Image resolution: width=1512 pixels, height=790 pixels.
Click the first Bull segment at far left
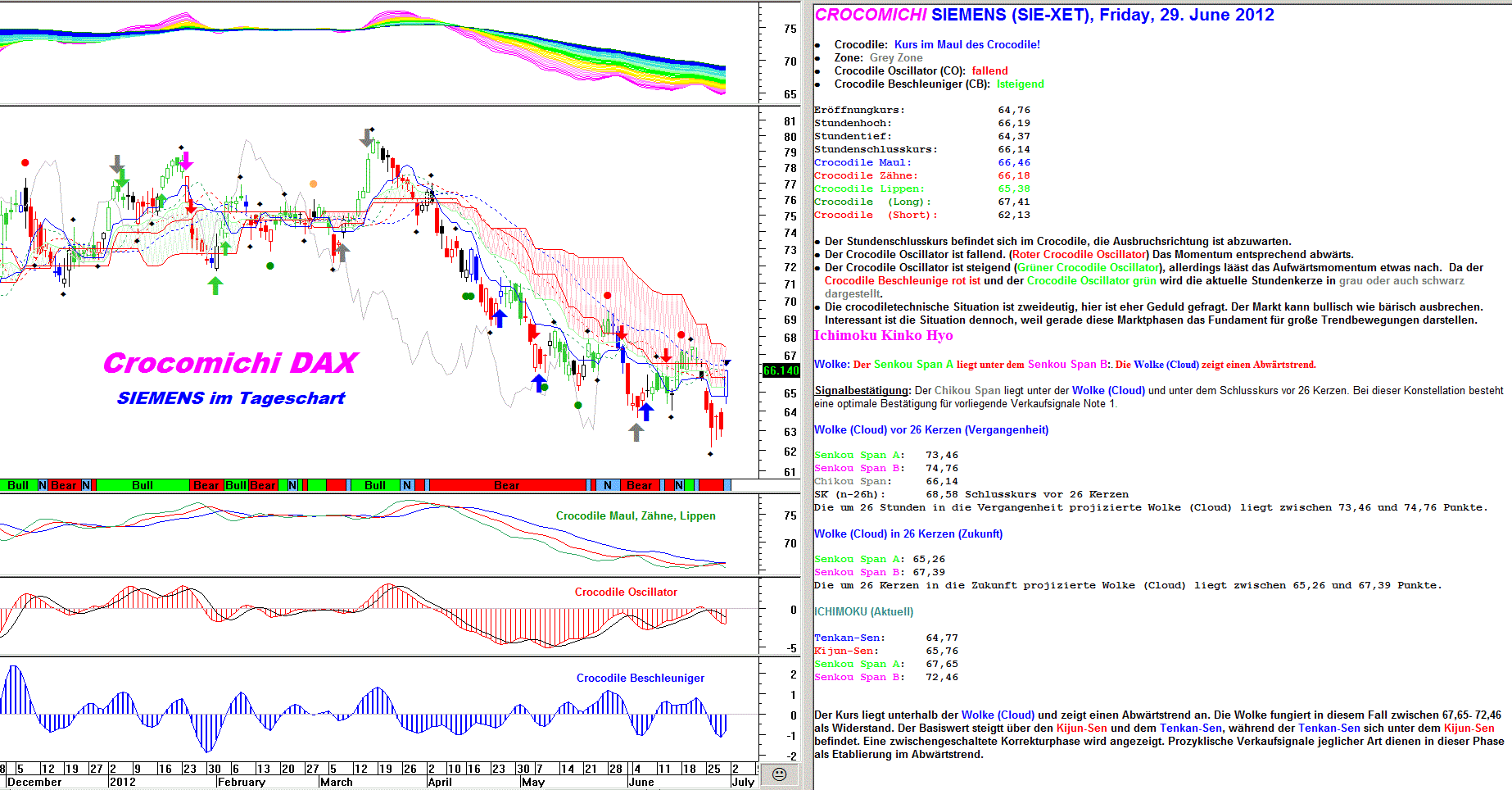pyautogui.click(x=18, y=485)
